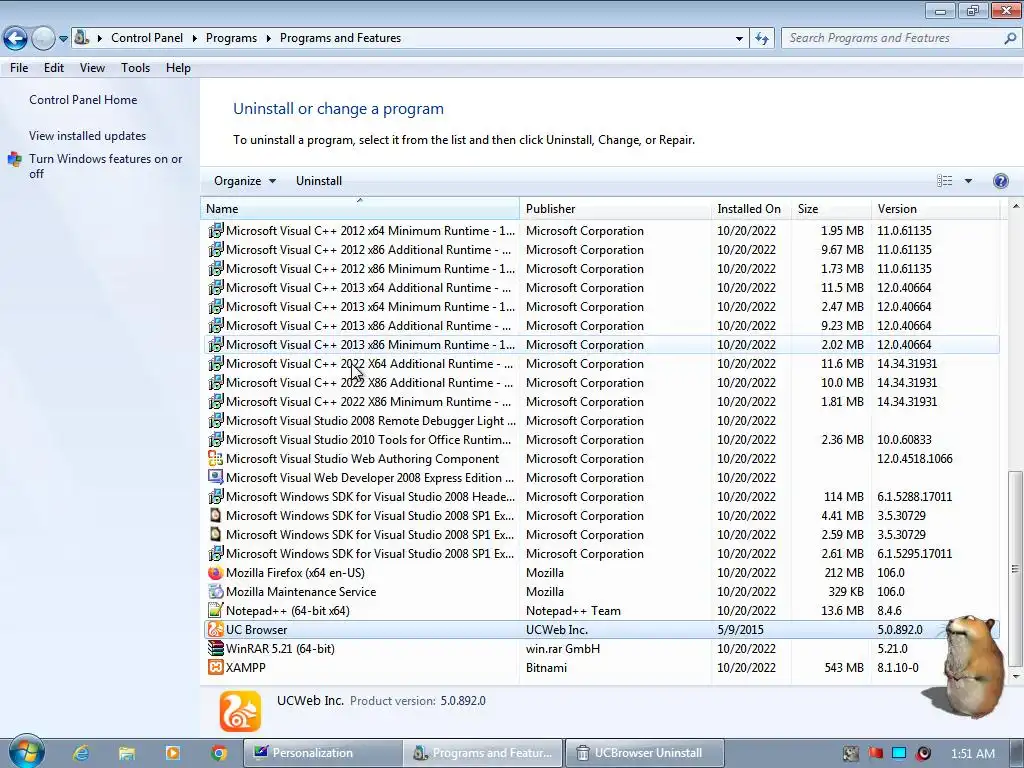Launch Google Chrome from taskbar
1024x768 pixels.
coord(219,753)
